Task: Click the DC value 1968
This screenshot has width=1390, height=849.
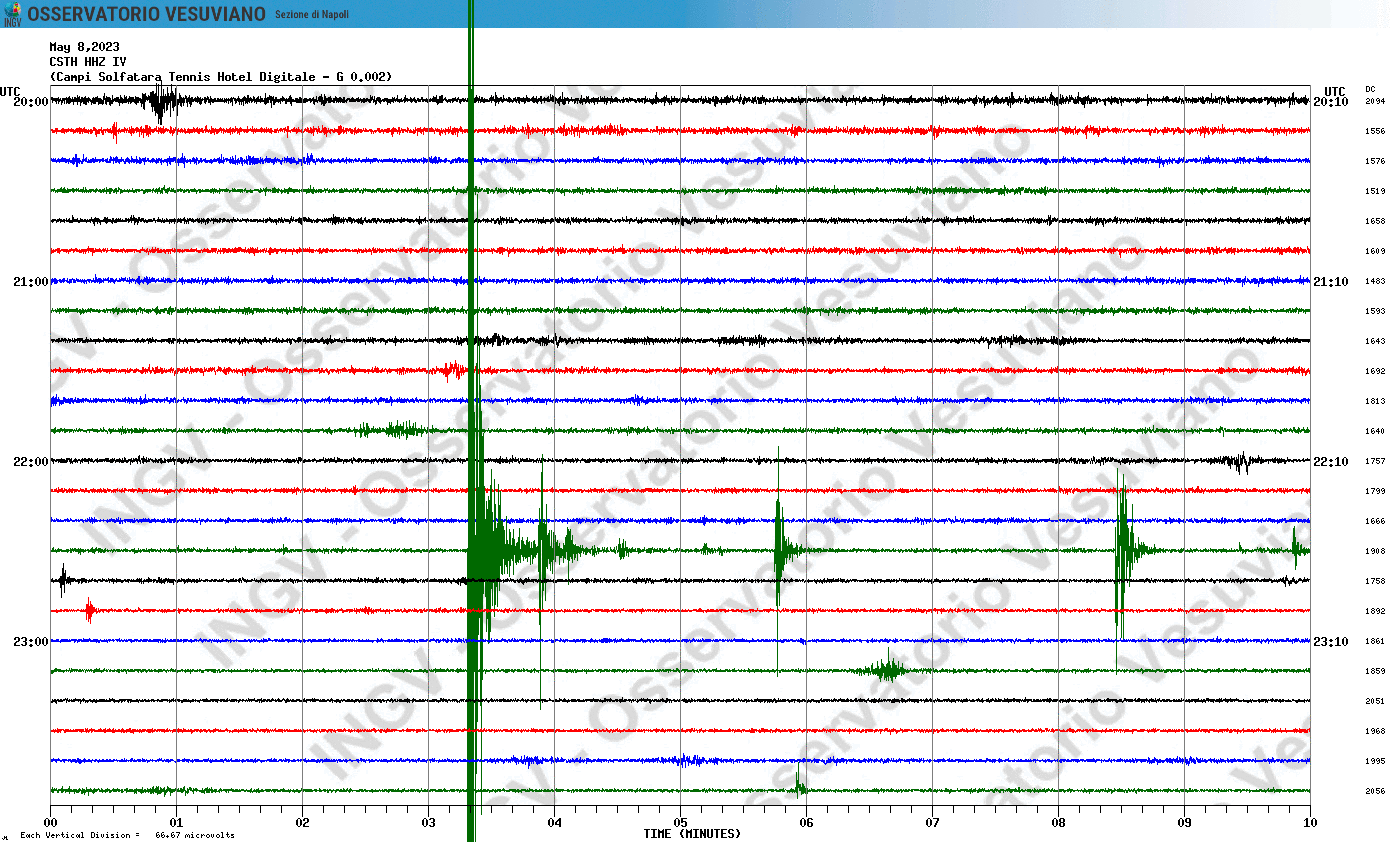Action: (x=1375, y=731)
